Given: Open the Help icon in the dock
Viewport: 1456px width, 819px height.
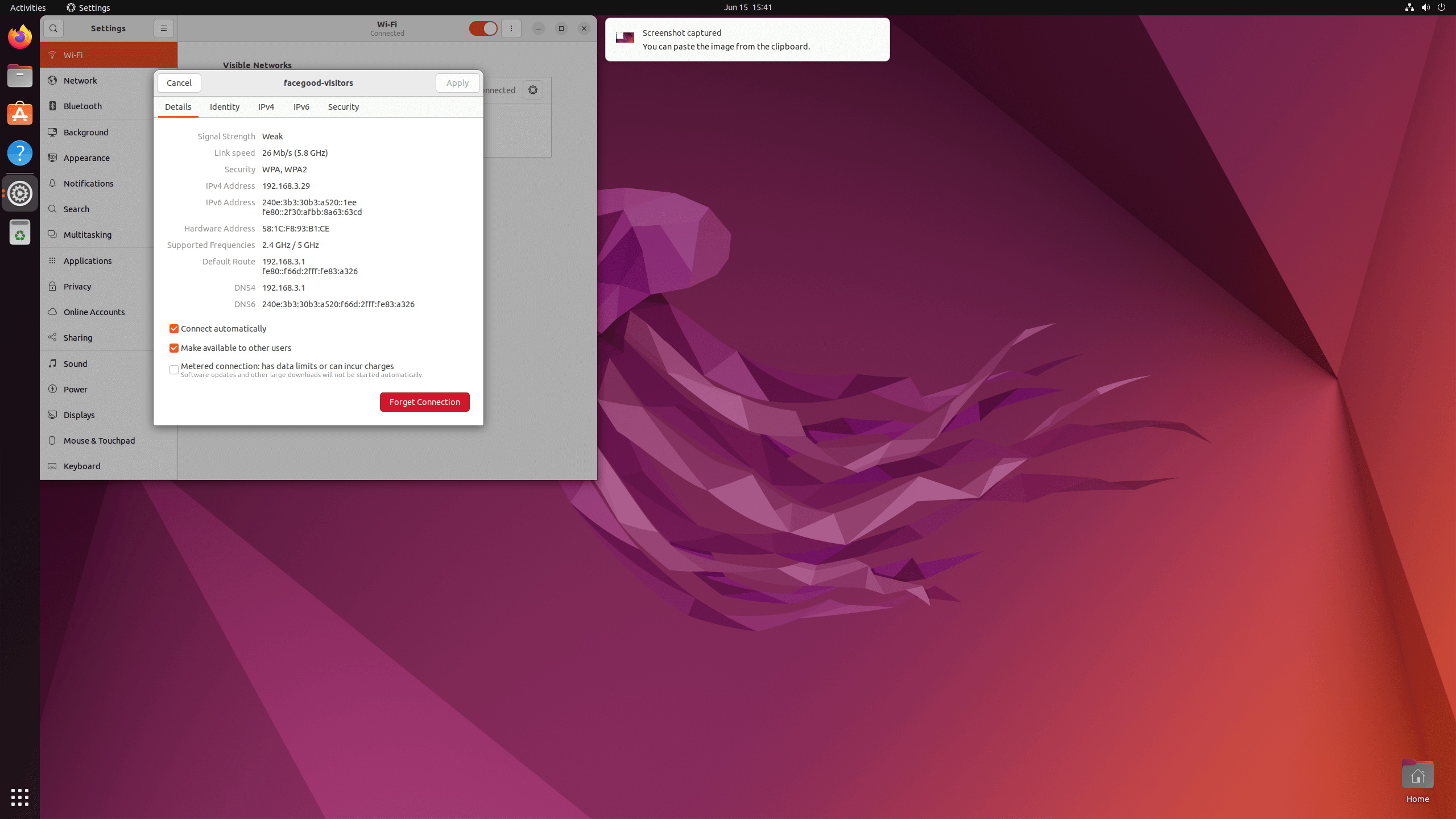Looking at the screenshot, I should click(x=20, y=153).
